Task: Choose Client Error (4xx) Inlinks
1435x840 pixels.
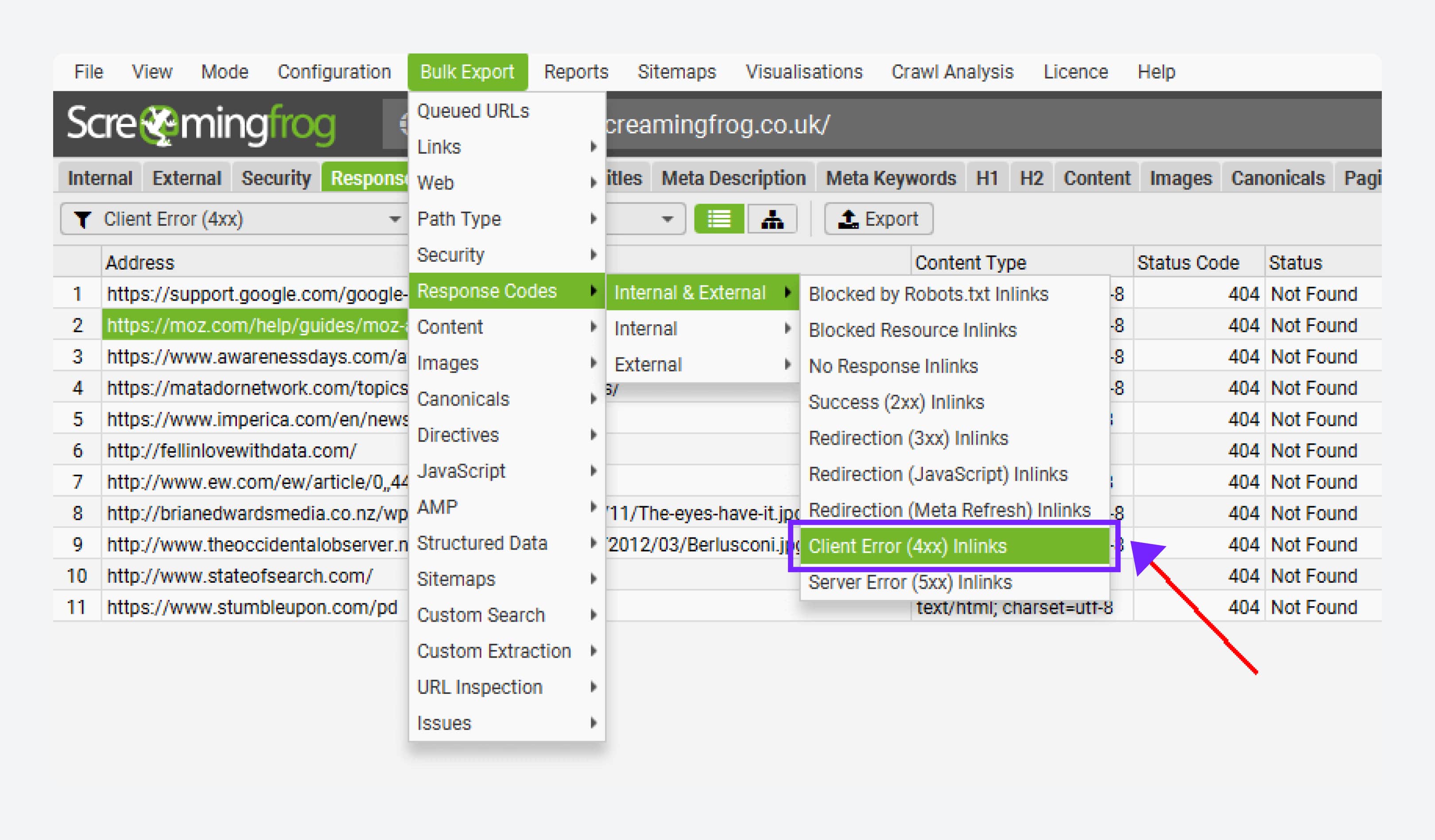Action: tap(955, 546)
